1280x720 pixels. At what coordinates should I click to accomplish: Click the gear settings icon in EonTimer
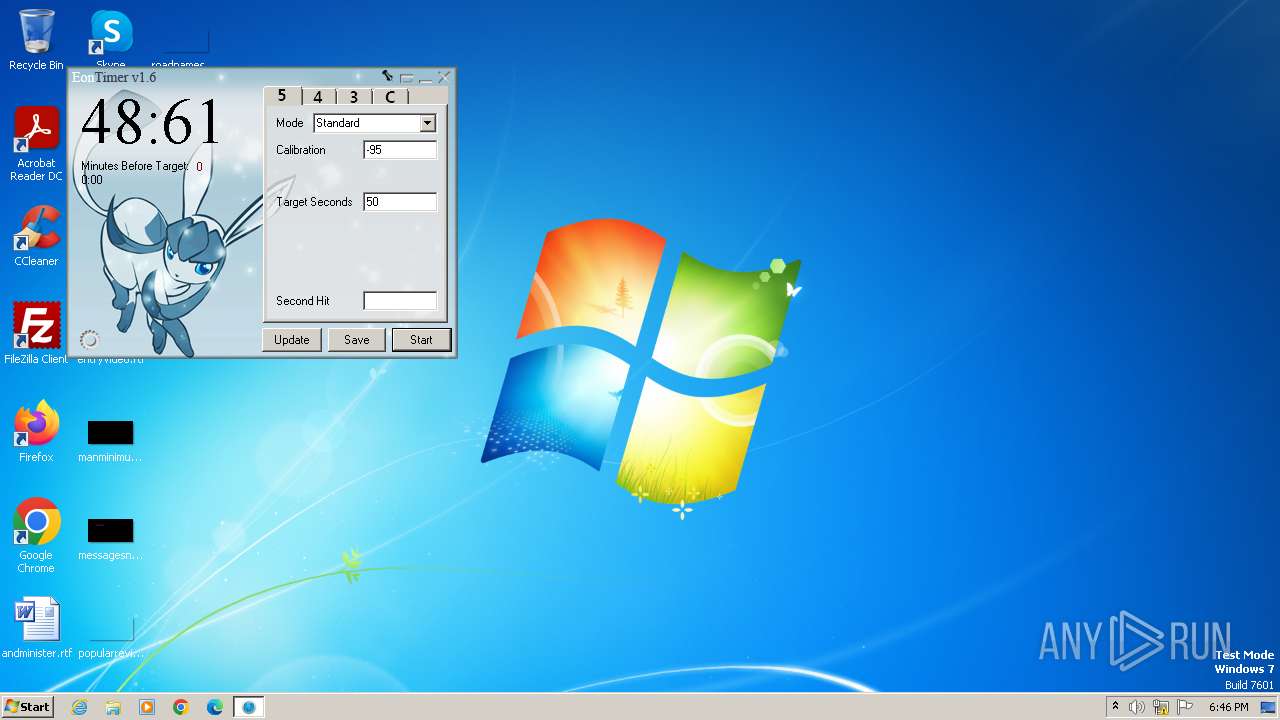89,340
